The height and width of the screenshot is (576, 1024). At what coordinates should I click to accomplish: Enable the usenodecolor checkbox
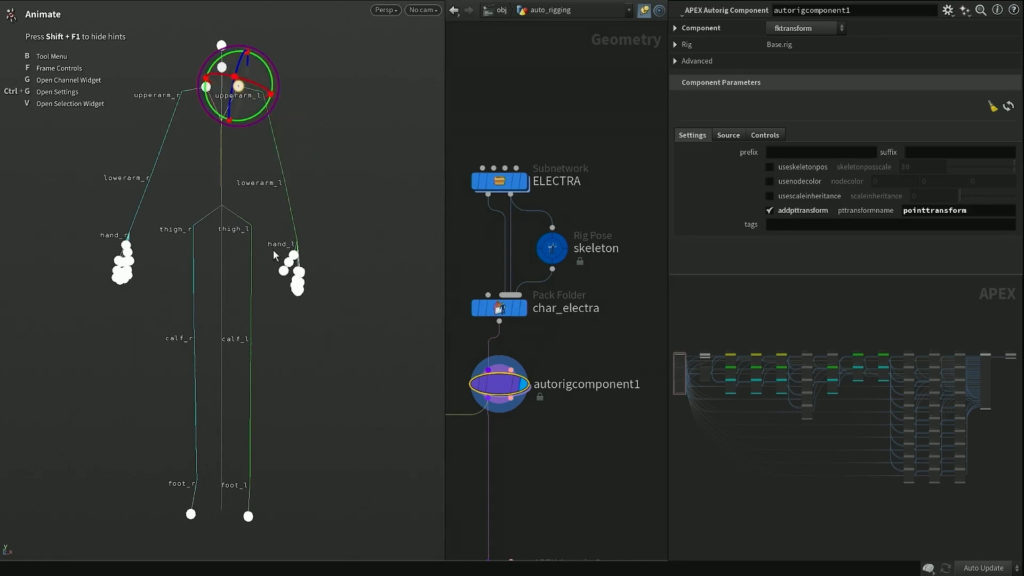pyautogui.click(x=768, y=180)
